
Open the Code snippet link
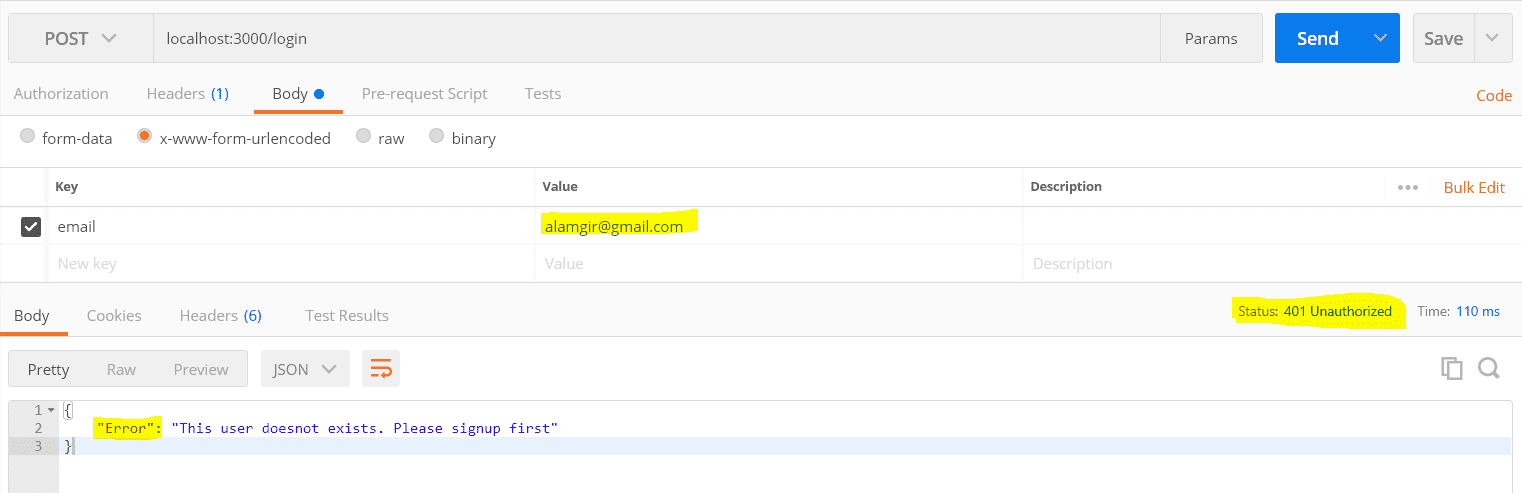click(x=1494, y=96)
